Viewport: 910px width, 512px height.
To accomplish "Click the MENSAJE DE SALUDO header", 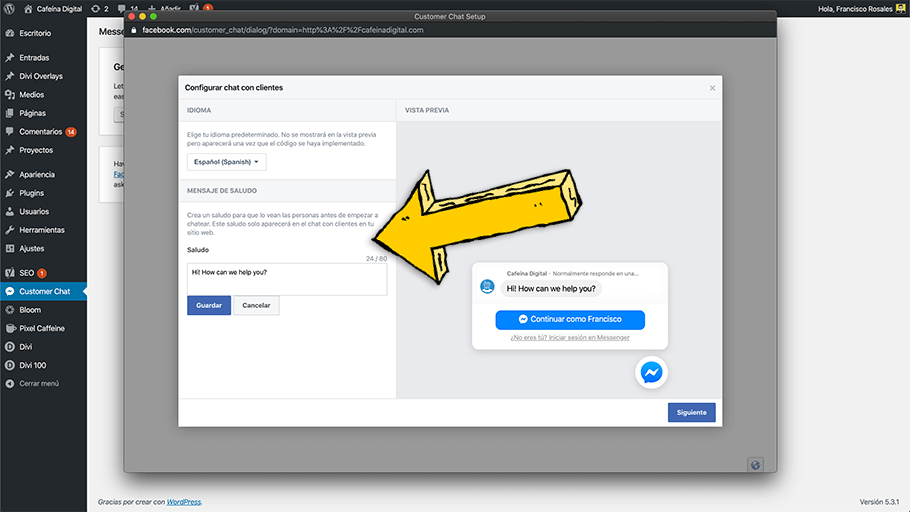I will [222, 191].
